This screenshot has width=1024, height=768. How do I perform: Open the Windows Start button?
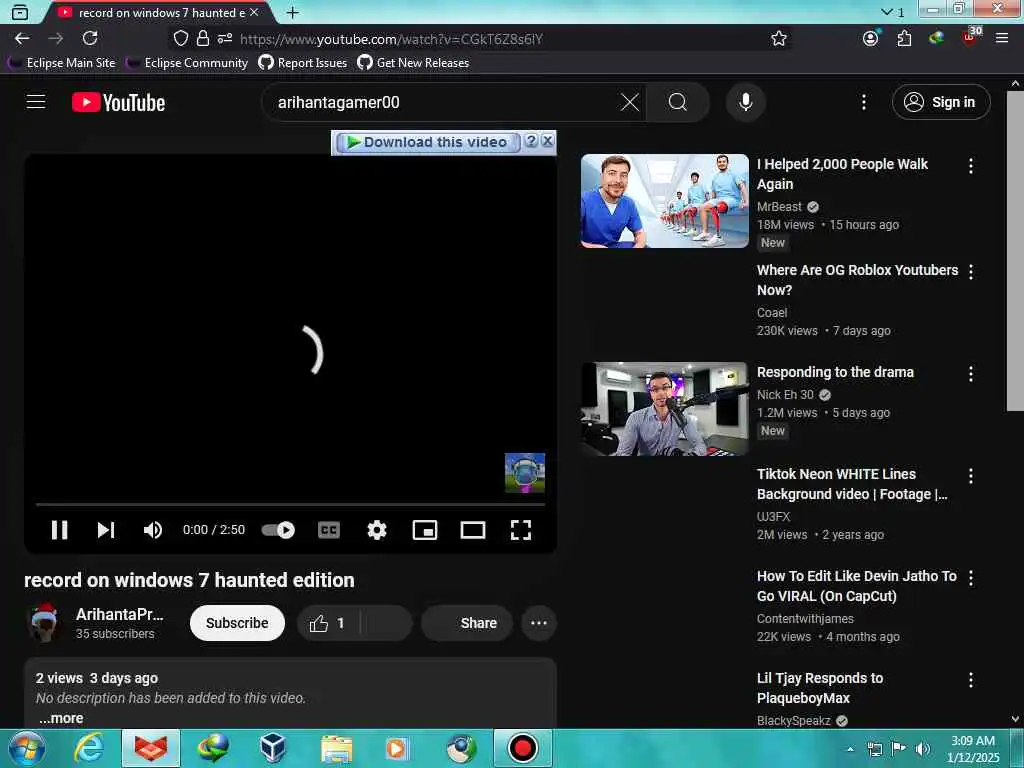(x=26, y=748)
